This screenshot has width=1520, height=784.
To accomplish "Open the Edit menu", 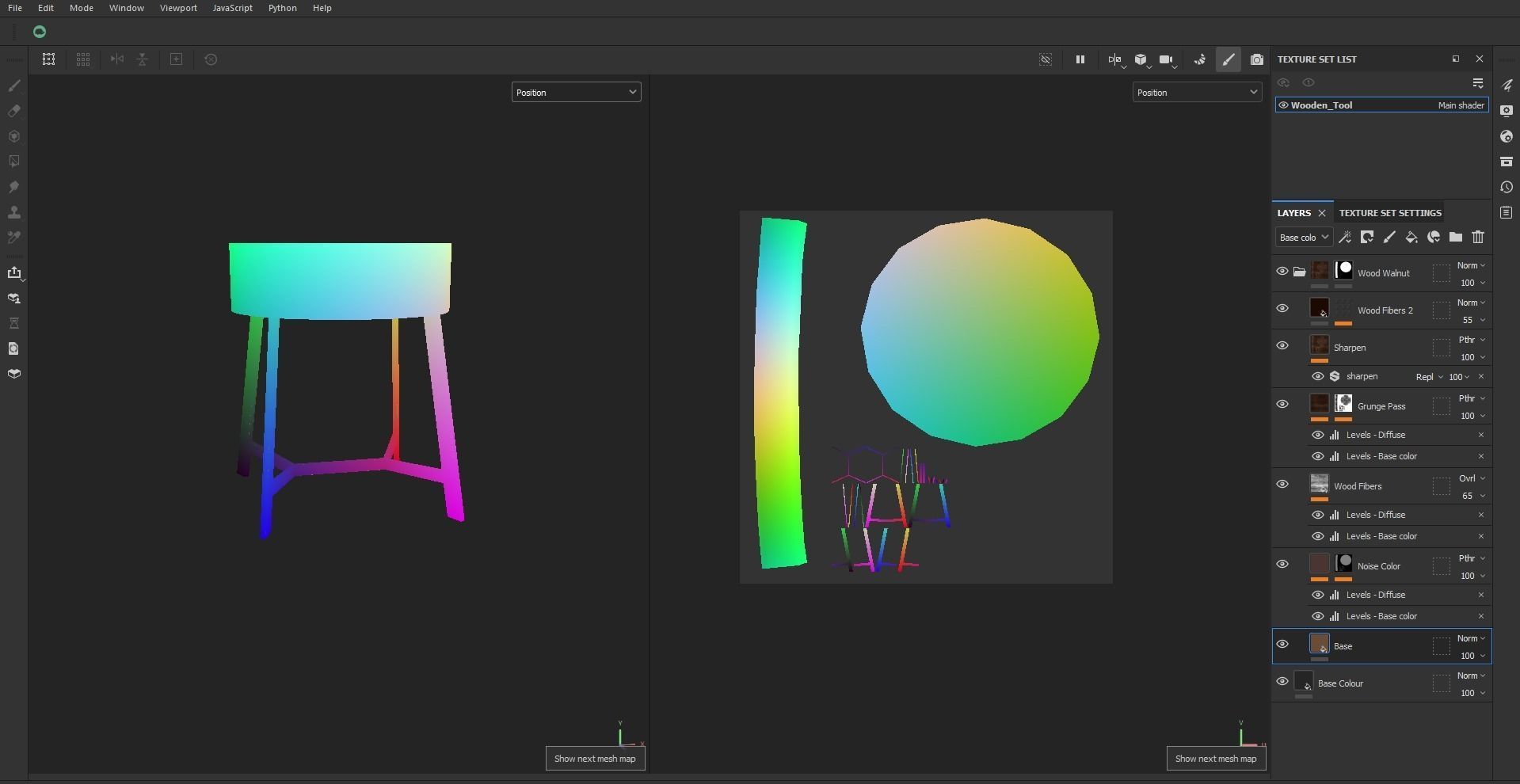I will 46,8.
